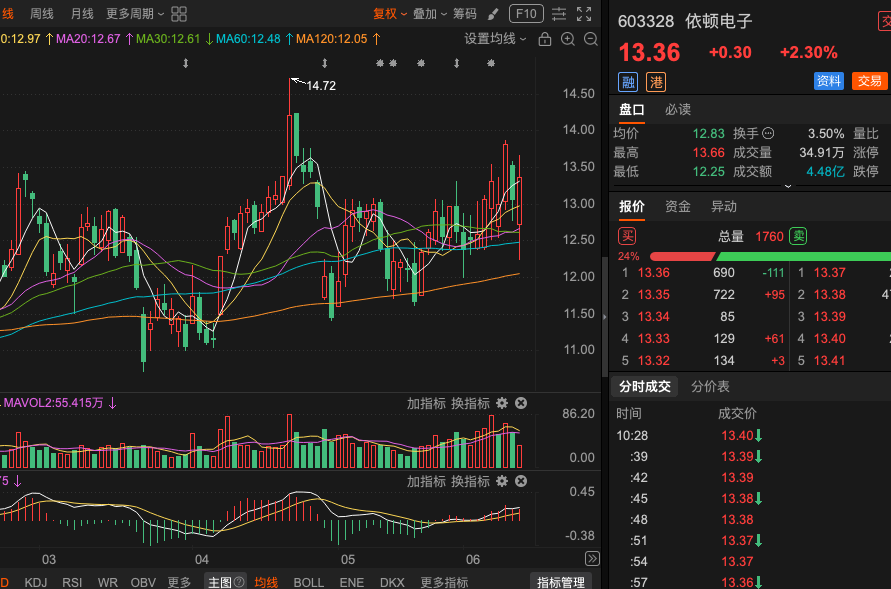Select OBV indicator
The height and width of the screenshot is (589, 891).
pyautogui.click(x=143, y=582)
